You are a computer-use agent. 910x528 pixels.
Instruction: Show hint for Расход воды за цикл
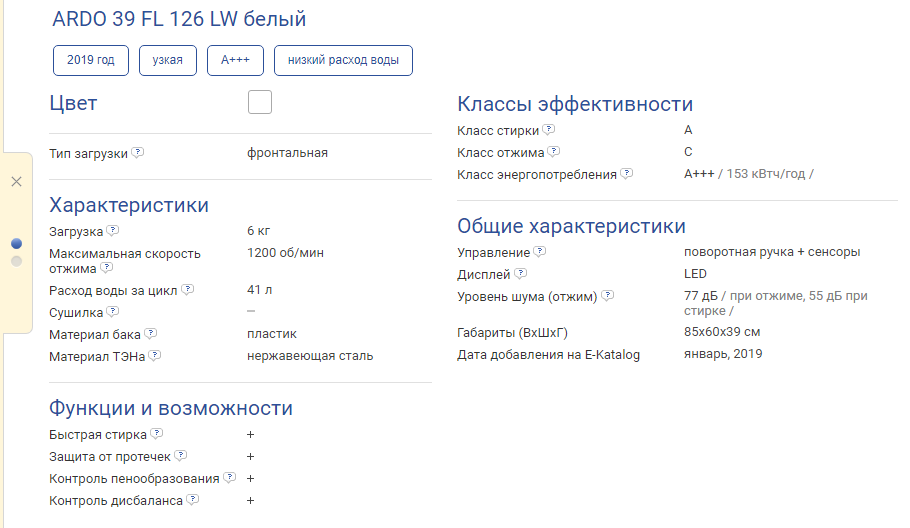tap(187, 290)
